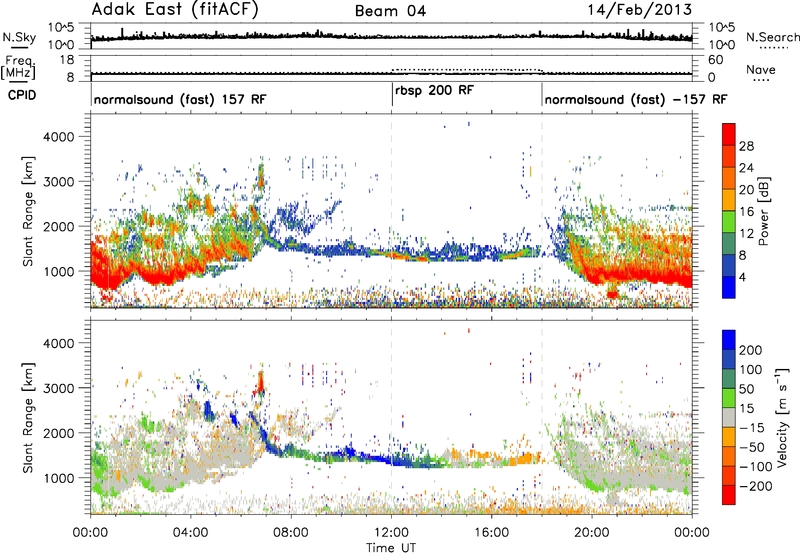Click the 'Freq. [MHz]' axis label
This screenshot has height=554, width=800.
click(x=18, y=68)
